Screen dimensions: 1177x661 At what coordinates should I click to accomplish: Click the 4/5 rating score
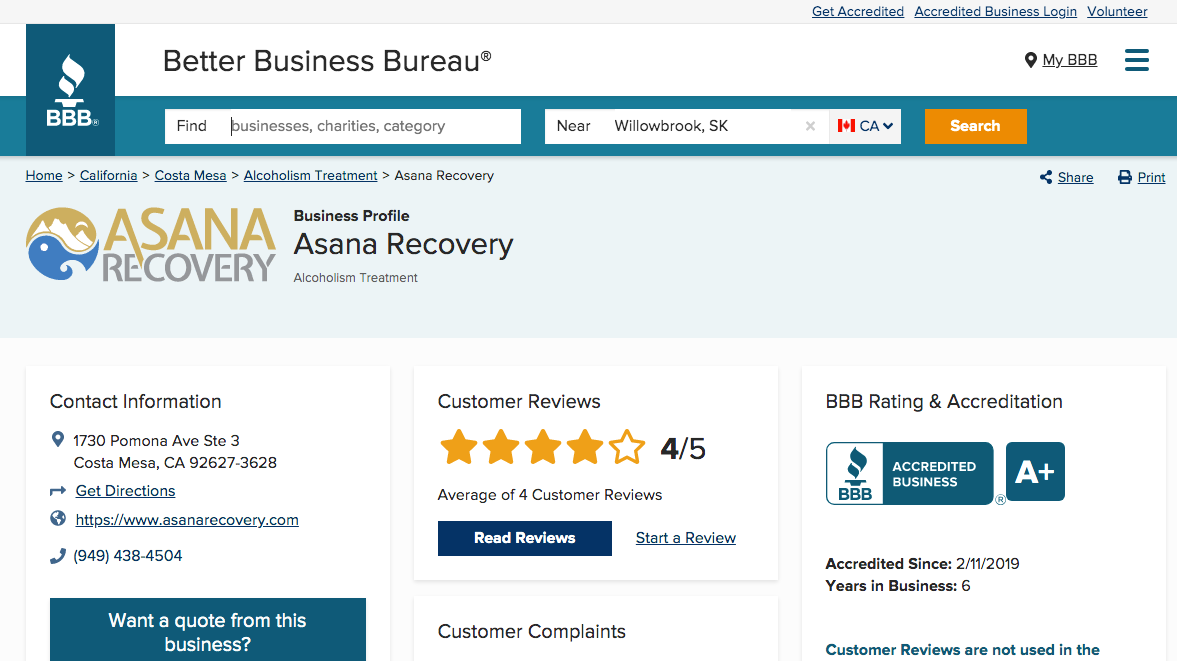point(683,449)
